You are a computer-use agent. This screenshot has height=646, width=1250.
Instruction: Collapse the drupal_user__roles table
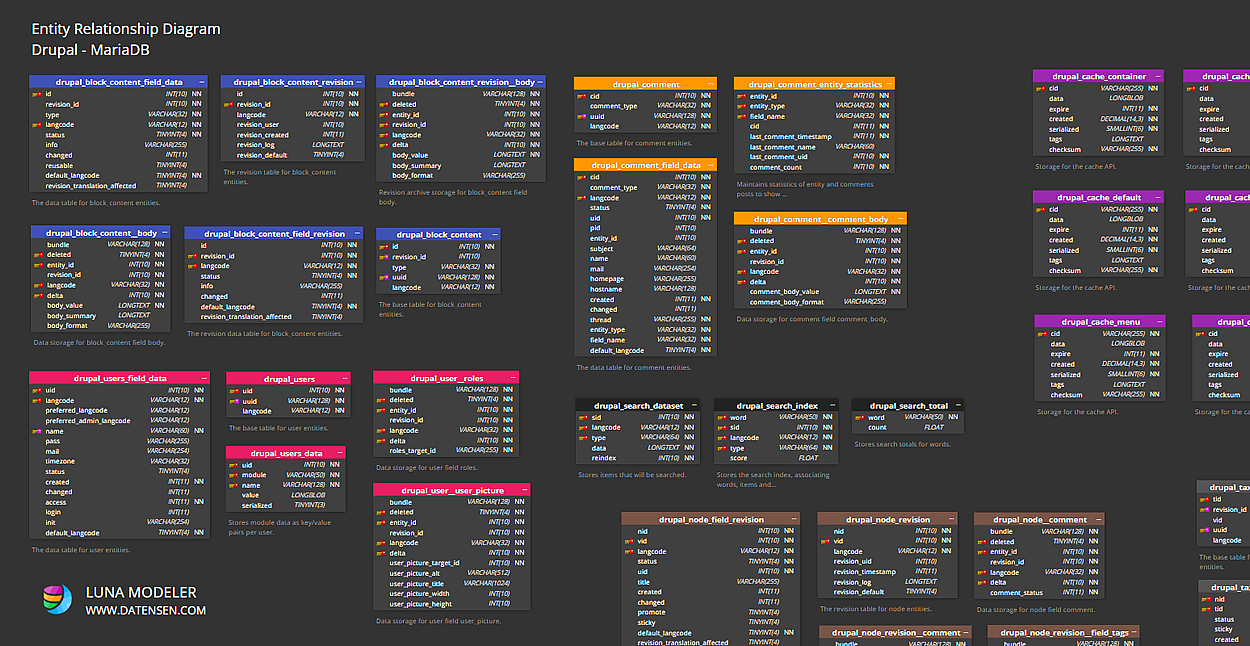513,378
